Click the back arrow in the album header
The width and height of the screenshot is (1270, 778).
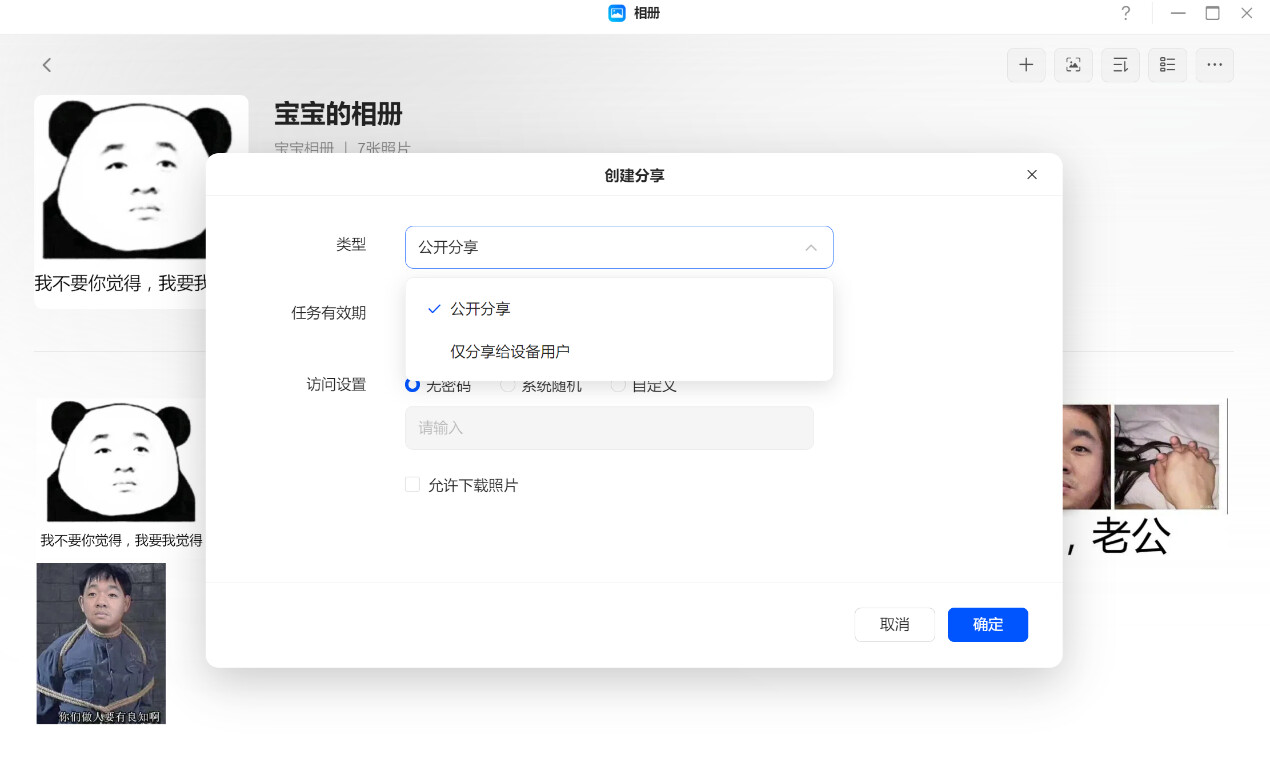(x=47, y=65)
